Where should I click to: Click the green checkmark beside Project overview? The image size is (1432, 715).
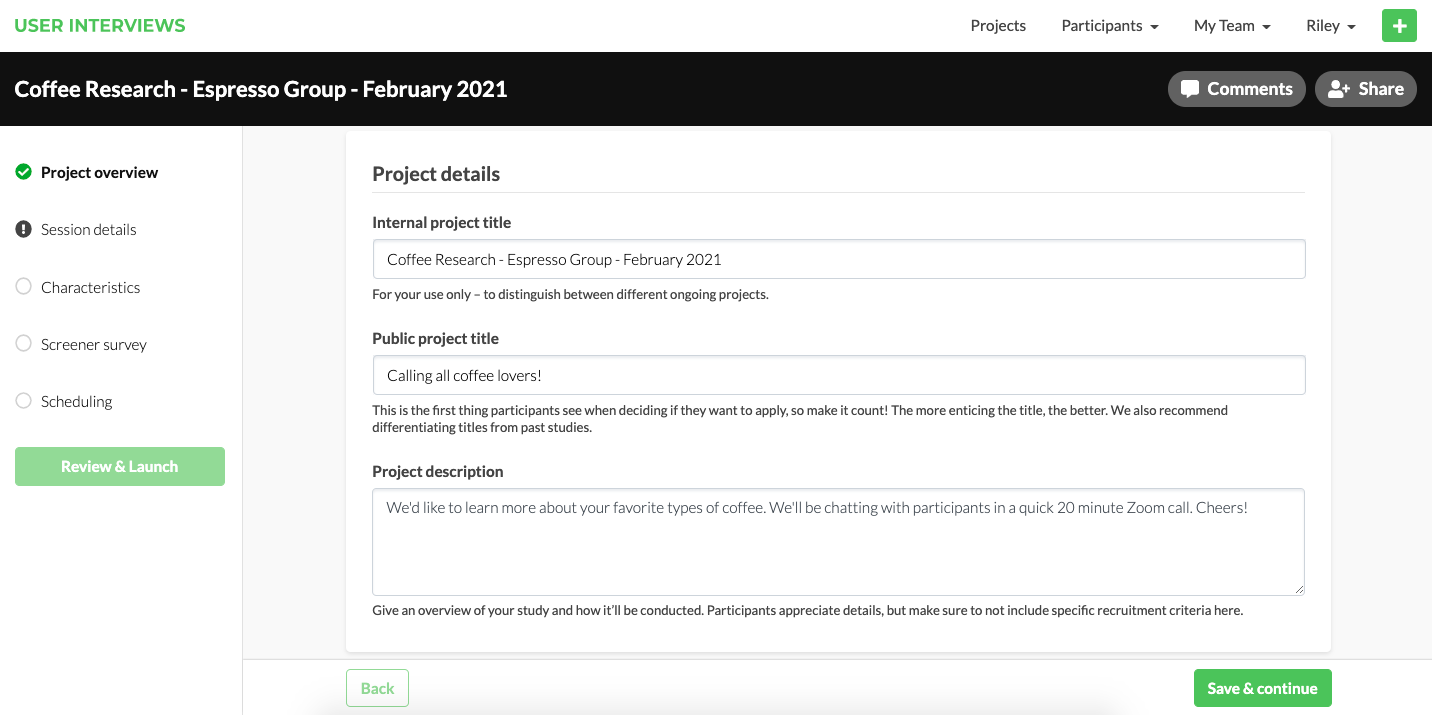pyautogui.click(x=24, y=172)
